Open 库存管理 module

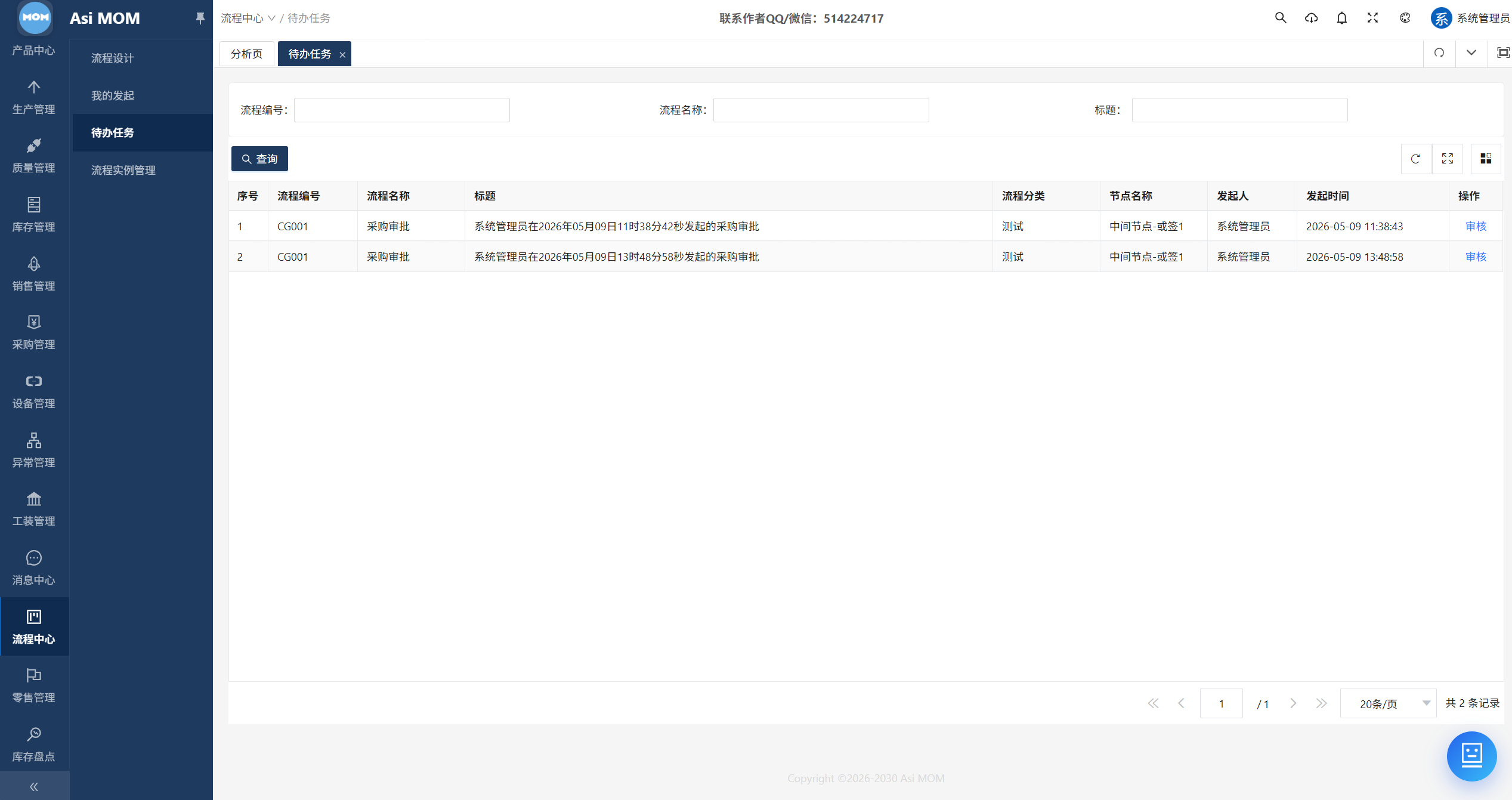(x=34, y=215)
